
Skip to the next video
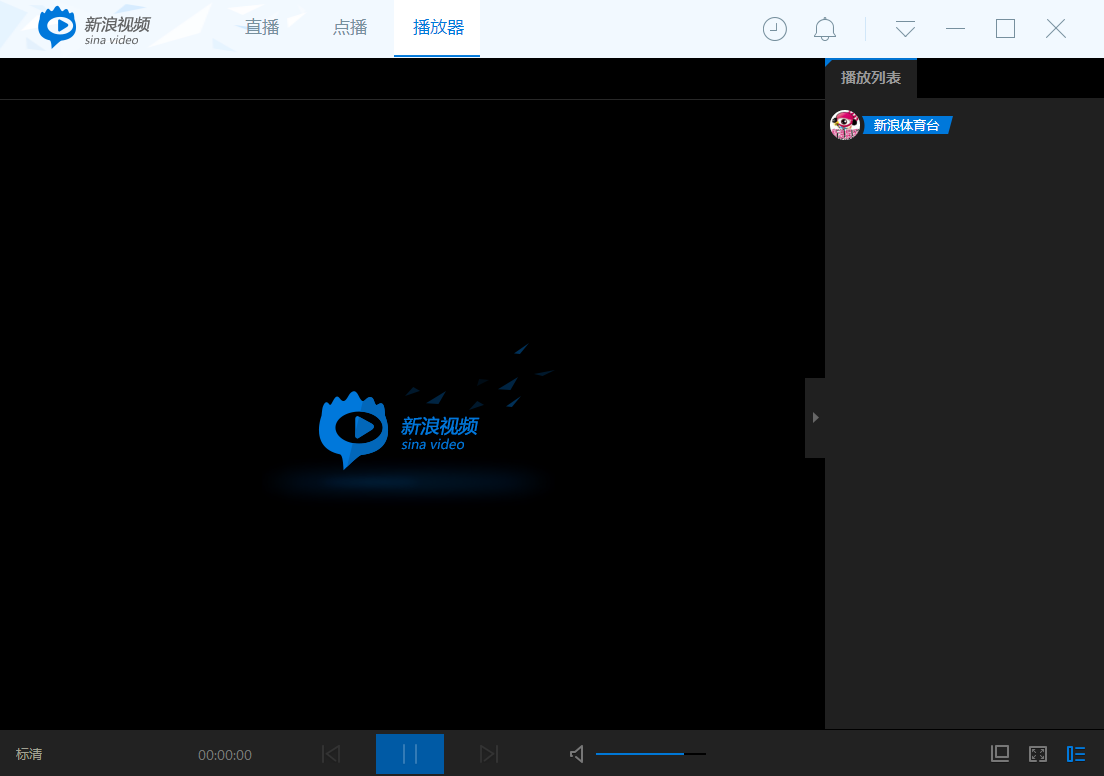pos(489,754)
